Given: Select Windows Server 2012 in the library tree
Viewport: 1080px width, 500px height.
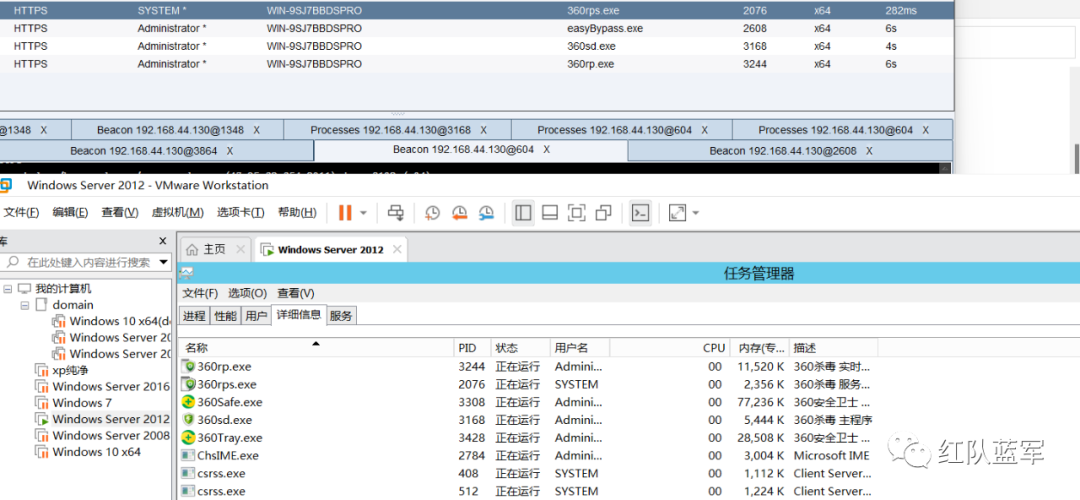Looking at the screenshot, I should pyautogui.click(x=110, y=419).
